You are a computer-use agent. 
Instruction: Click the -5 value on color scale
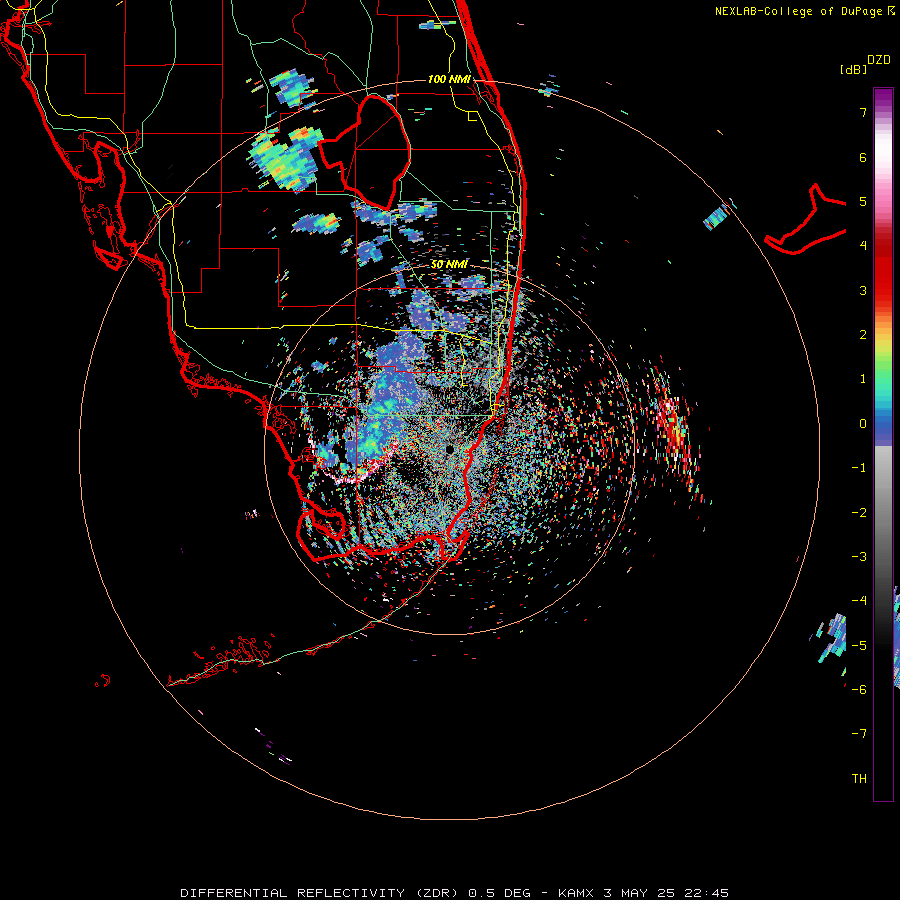(x=859, y=646)
